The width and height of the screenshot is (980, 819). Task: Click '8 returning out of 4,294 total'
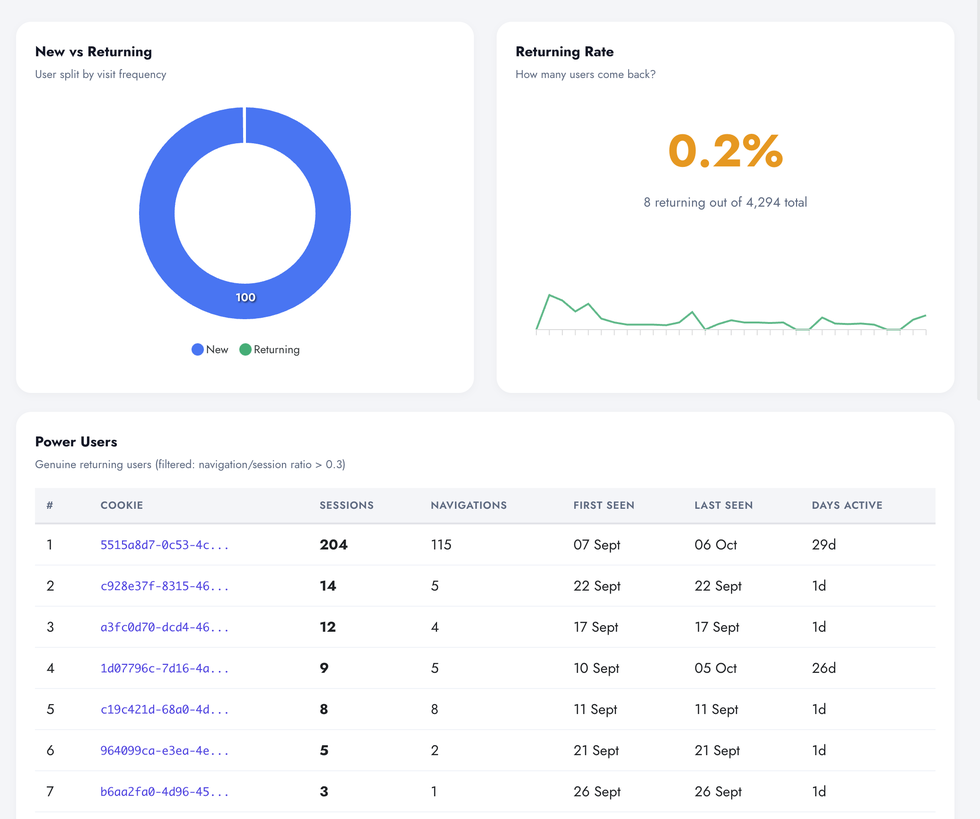[x=725, y=203]
